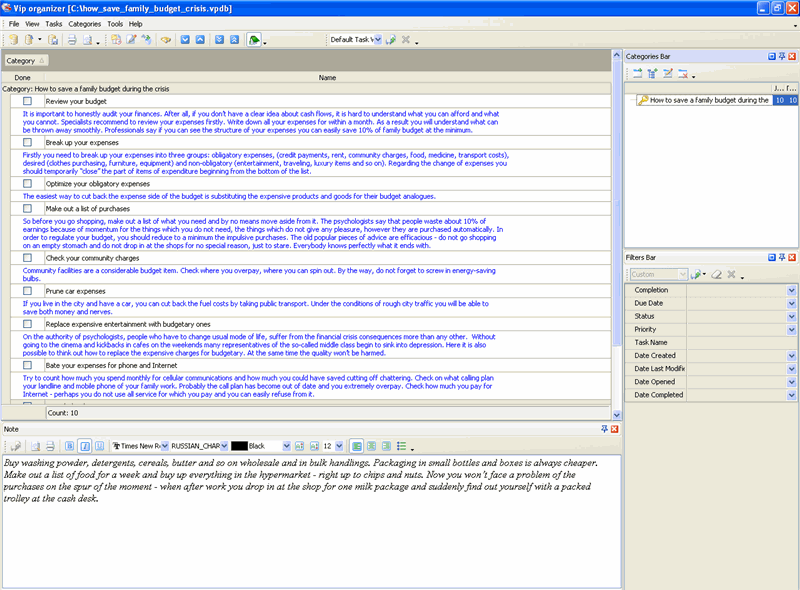Click the clear filter eraser icon in Filters Bar
The width and height of the screenshot is (800, 590).
click(716, 275)
